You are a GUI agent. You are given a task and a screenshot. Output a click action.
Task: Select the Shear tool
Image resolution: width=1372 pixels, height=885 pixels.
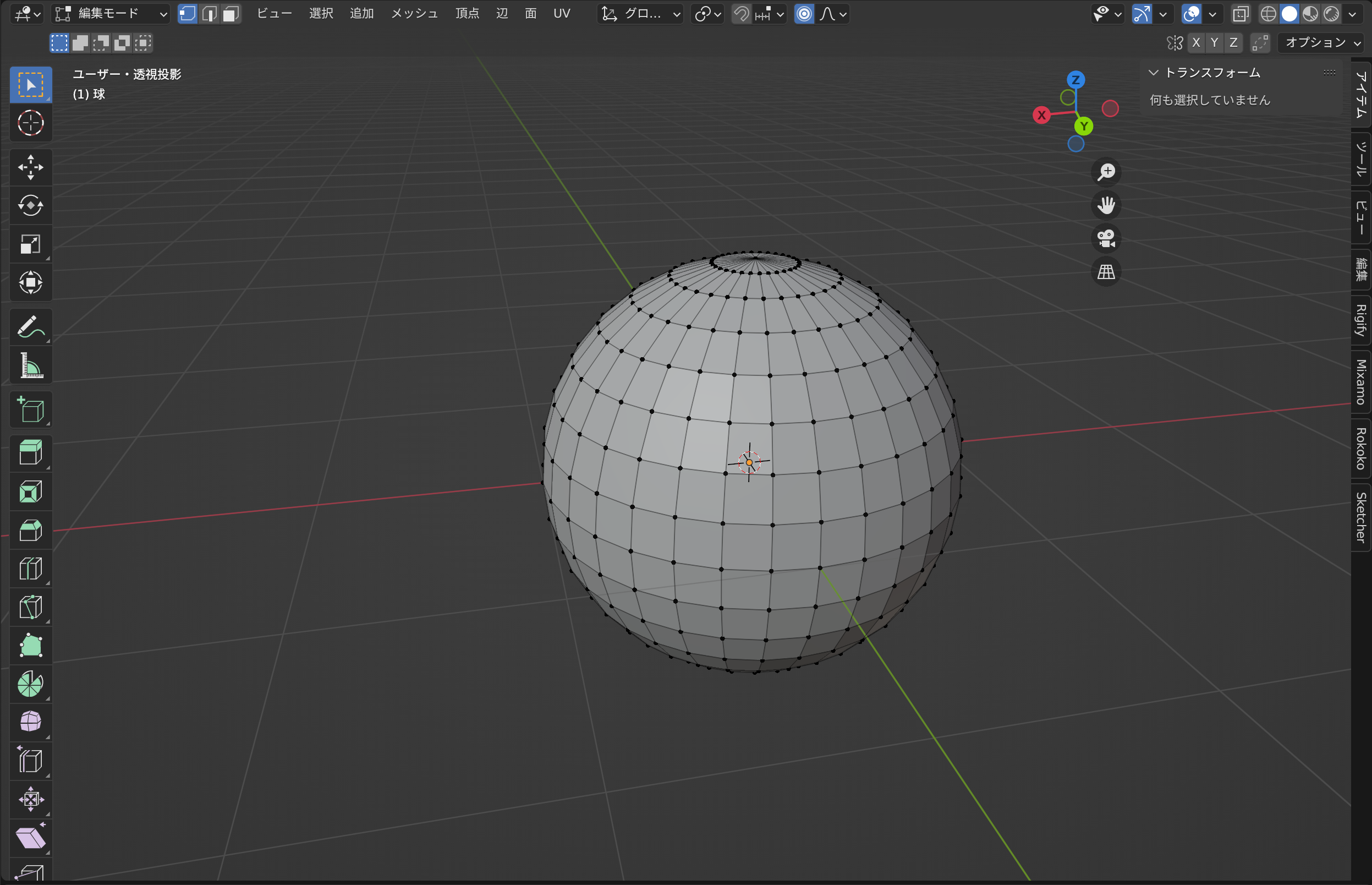click(x=31, y=838)
